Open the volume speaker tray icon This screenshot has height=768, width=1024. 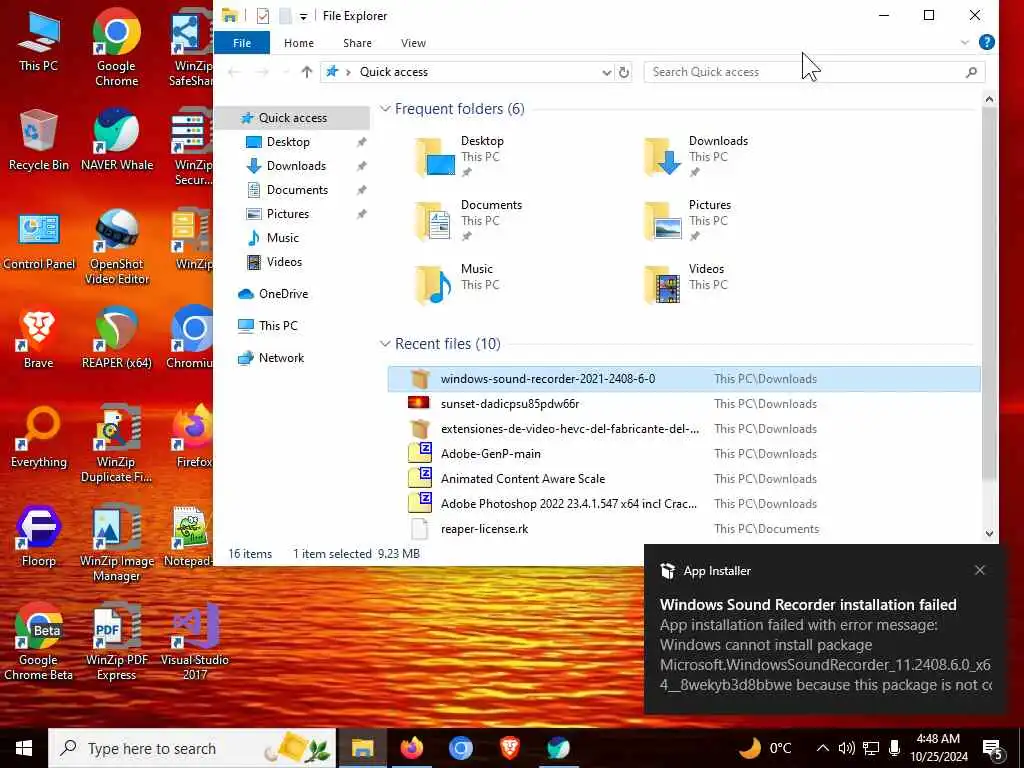(x=846, y=748)
